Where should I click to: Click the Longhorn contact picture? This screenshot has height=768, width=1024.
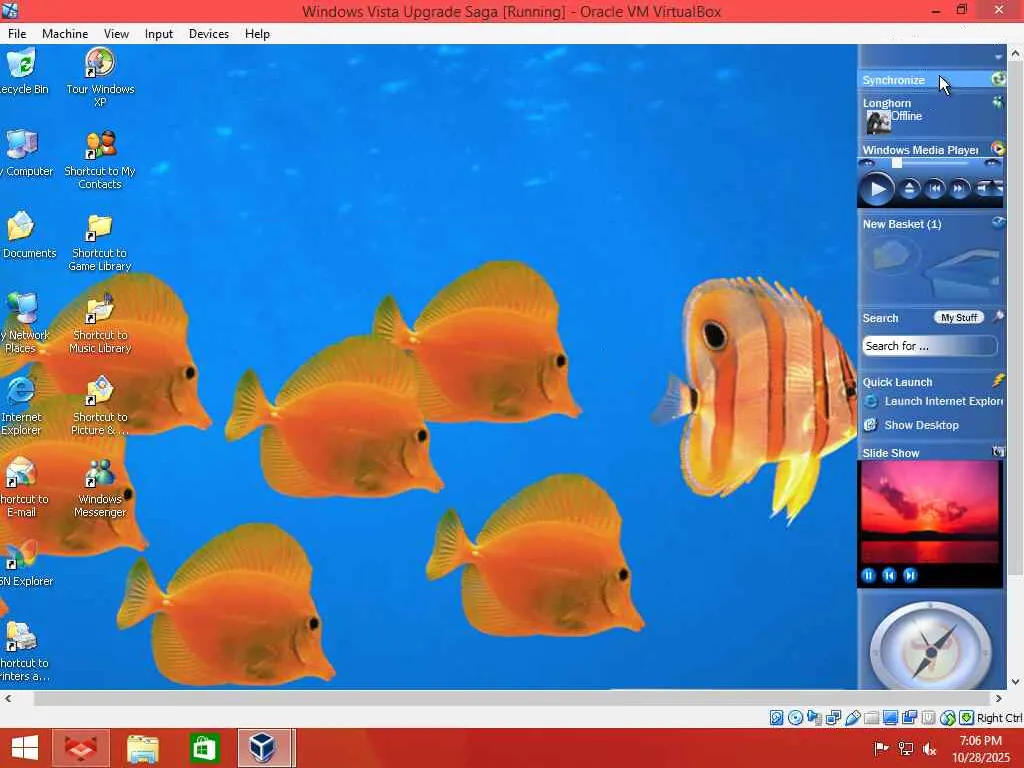tap(878, 122)
